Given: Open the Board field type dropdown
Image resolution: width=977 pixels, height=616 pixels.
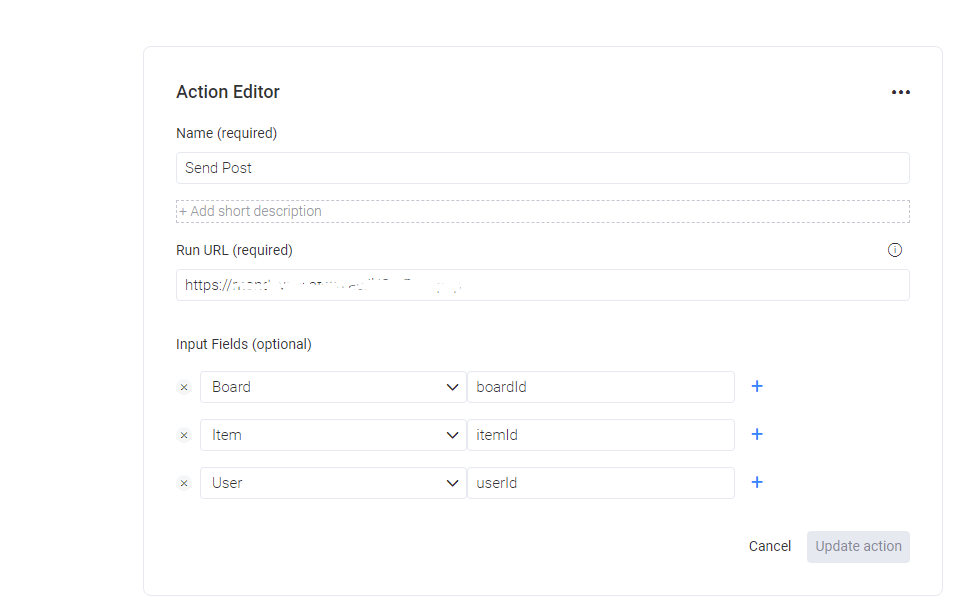Looking at the screenshot, I should click(x=333, y=387).
